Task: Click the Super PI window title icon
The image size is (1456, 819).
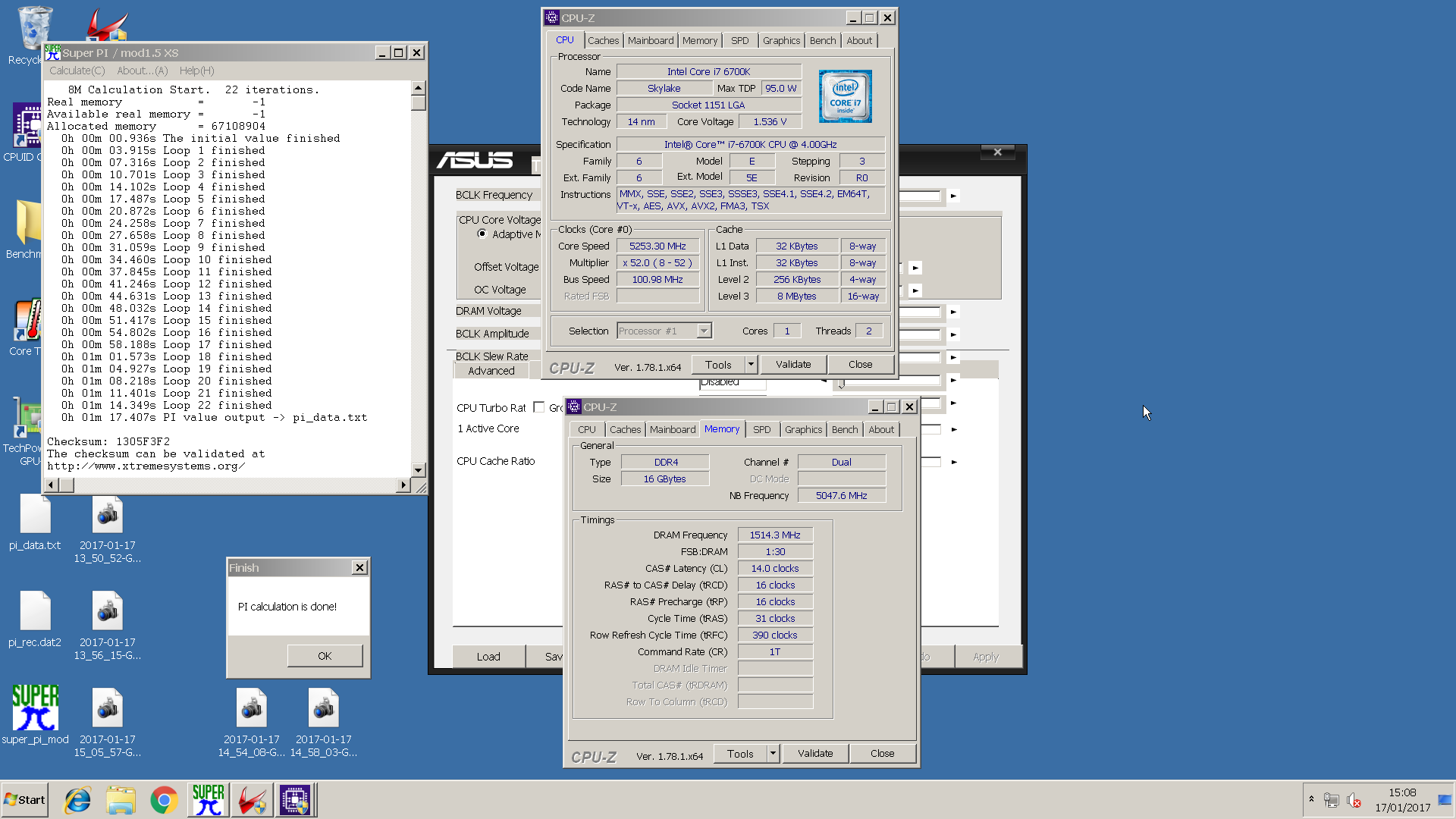Action: click(x=52, y=52)
